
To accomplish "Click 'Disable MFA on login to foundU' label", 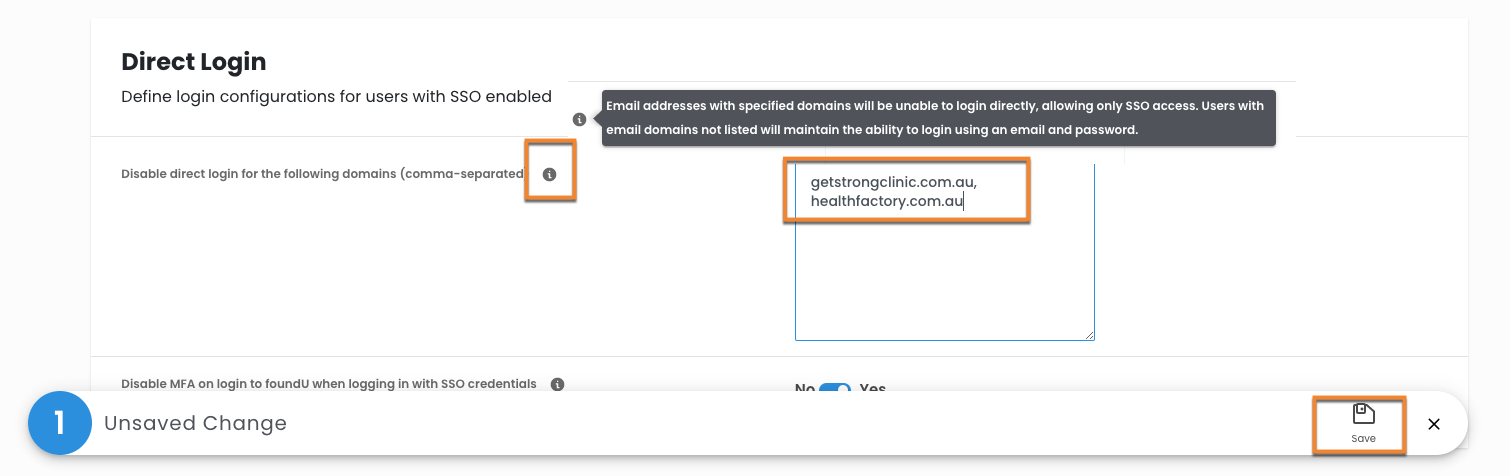I will pyautogui.click(x=328, y=384).
